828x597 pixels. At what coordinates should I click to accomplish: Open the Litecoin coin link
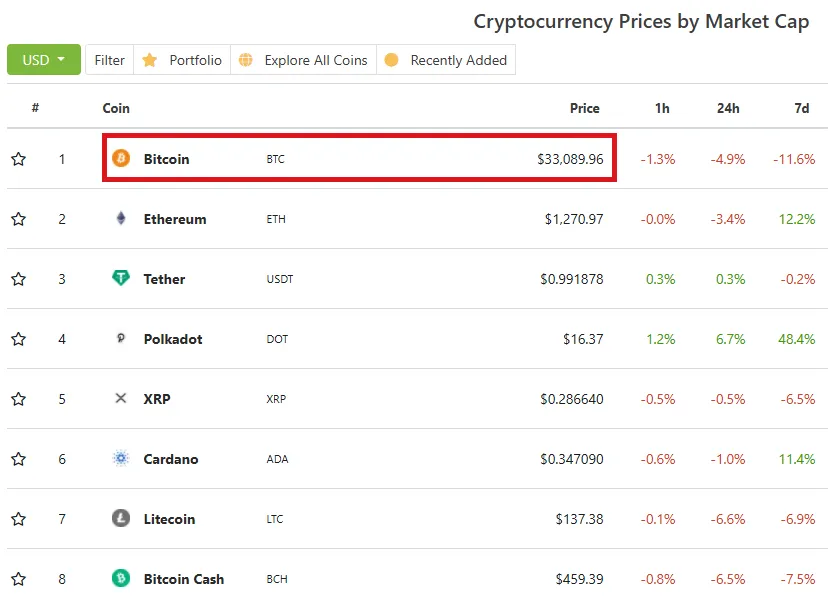pyautogui.click(x=169, y=519)
